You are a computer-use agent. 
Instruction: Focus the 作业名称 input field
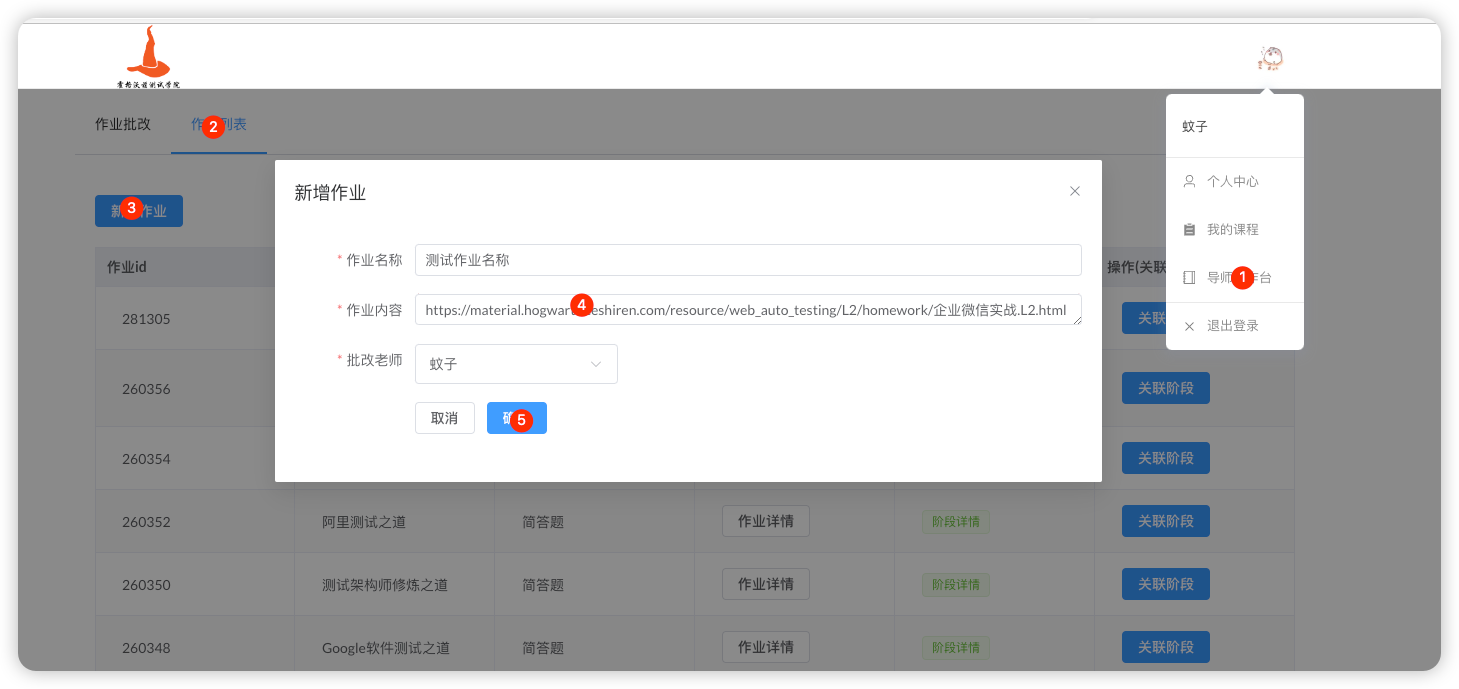tap(747, 260)
